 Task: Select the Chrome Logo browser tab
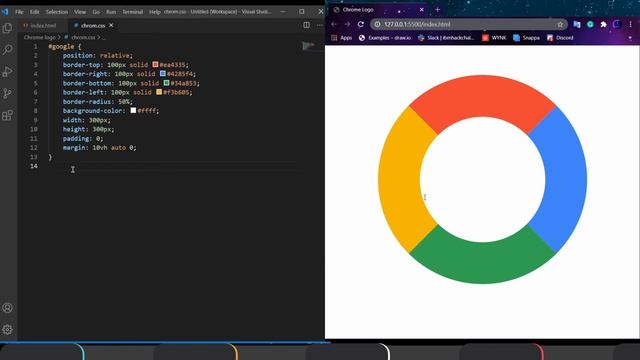(x=378, y=9)
